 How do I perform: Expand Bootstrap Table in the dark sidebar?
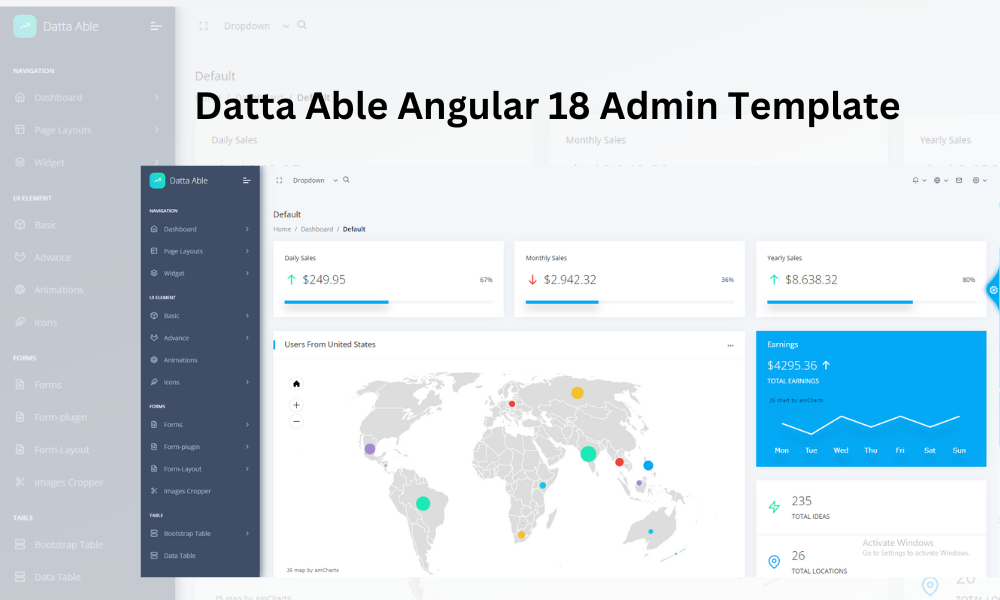tap(187, 533)
